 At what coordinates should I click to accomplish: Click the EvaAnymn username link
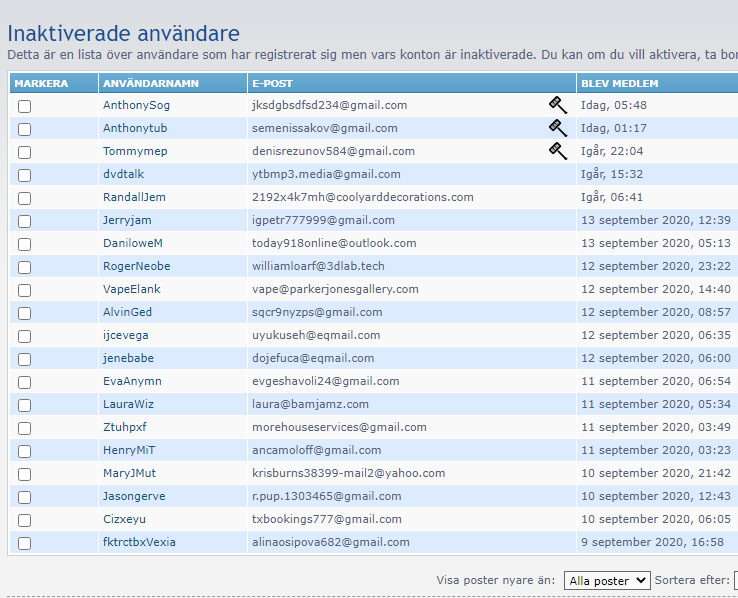132,381
